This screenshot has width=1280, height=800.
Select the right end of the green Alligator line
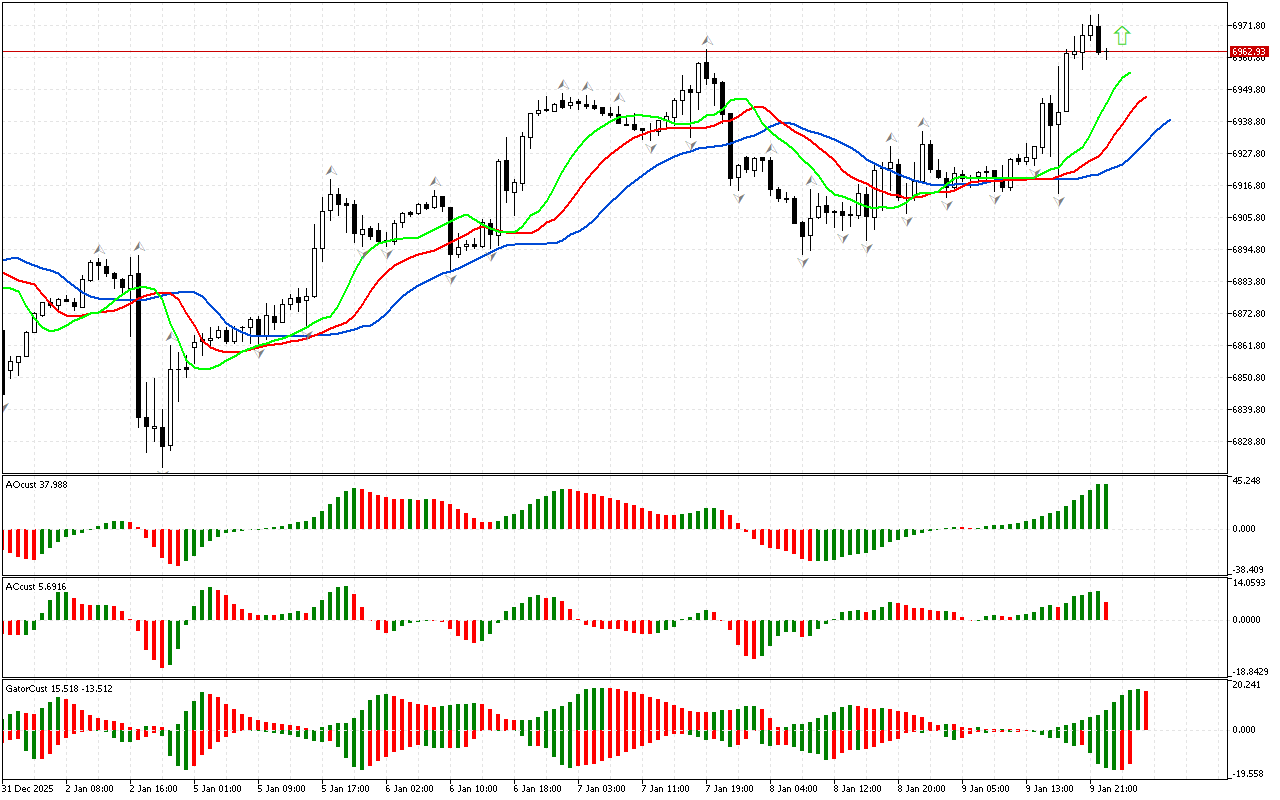click(x=1130, y=73)
